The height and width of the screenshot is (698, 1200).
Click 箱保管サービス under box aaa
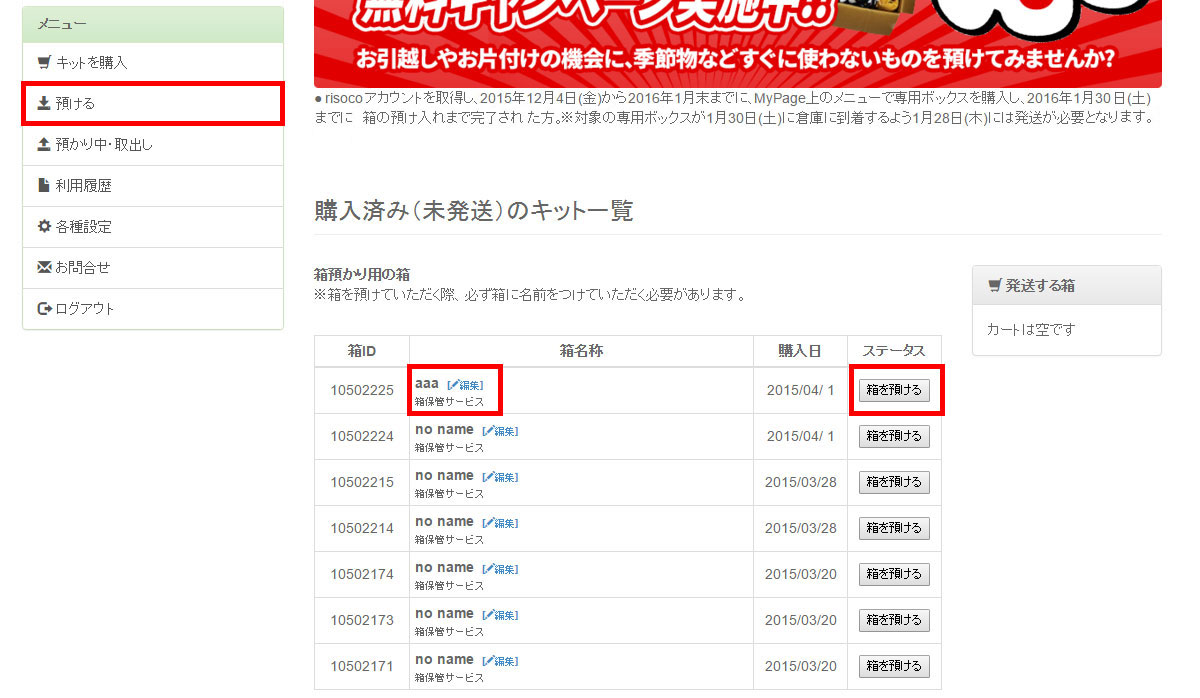(x=450, y=402)
